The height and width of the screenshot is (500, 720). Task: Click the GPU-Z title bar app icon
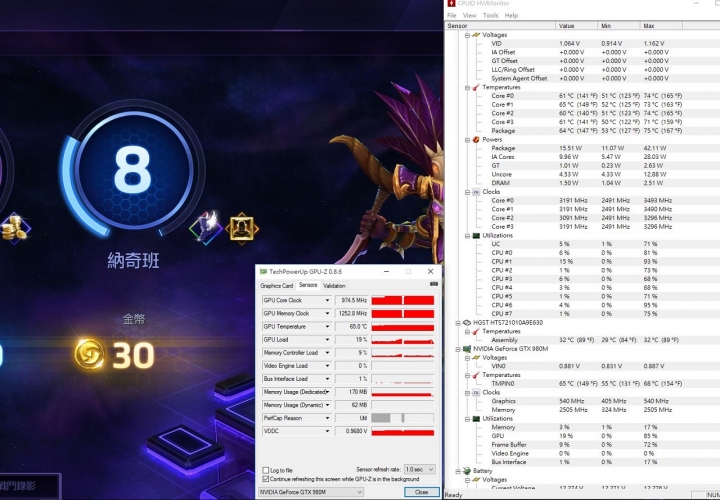coord(264,272)
